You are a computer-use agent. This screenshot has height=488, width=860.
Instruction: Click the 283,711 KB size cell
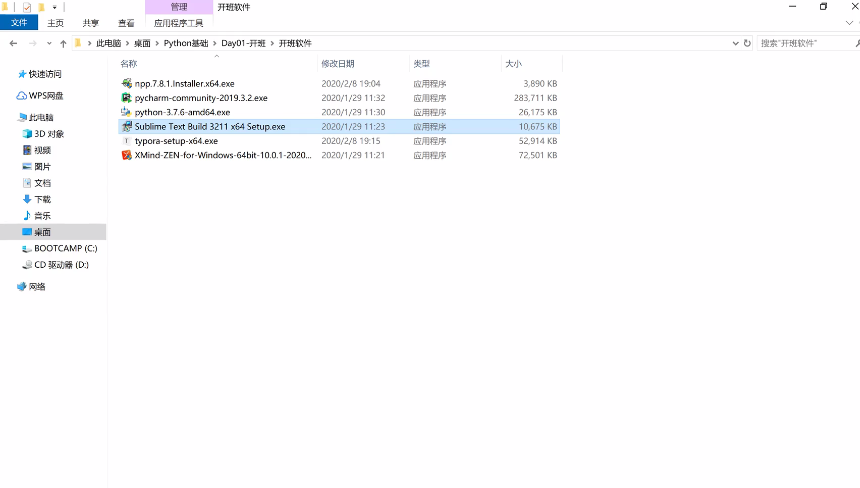pyautogui.click(x=535, y=98)
